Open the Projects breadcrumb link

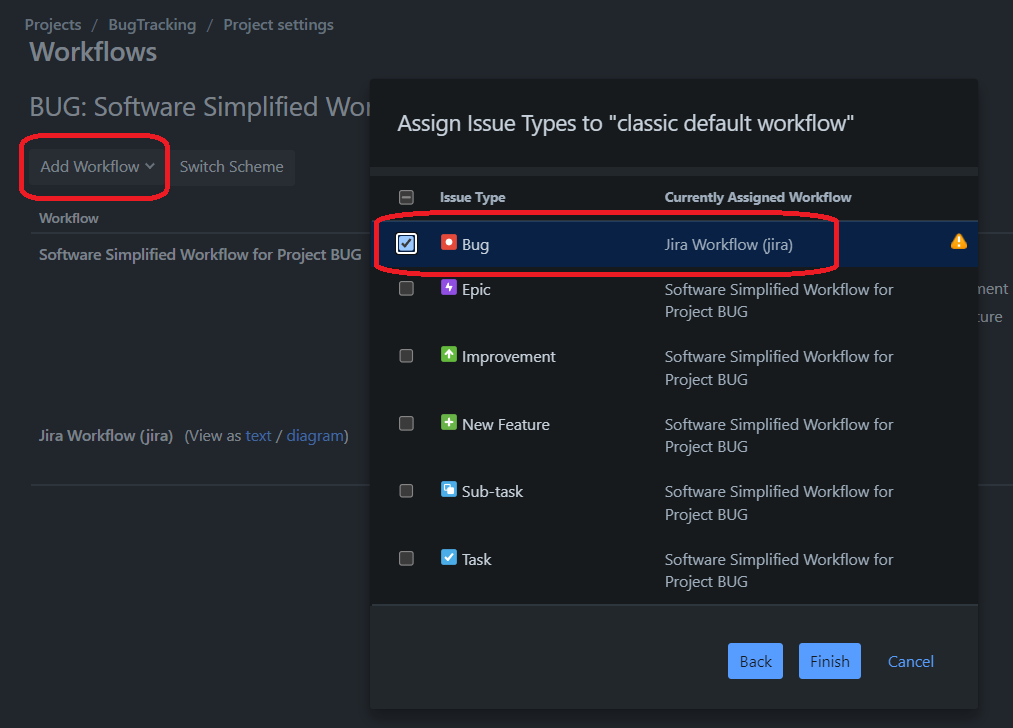pyautogui.click(x=53, y=25)
